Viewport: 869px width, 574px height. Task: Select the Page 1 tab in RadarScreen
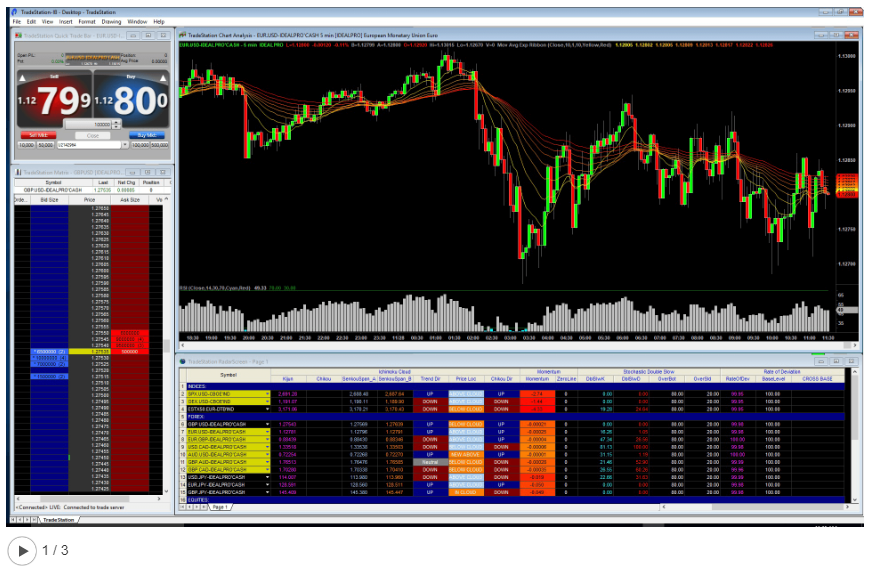tap(219, 507)
